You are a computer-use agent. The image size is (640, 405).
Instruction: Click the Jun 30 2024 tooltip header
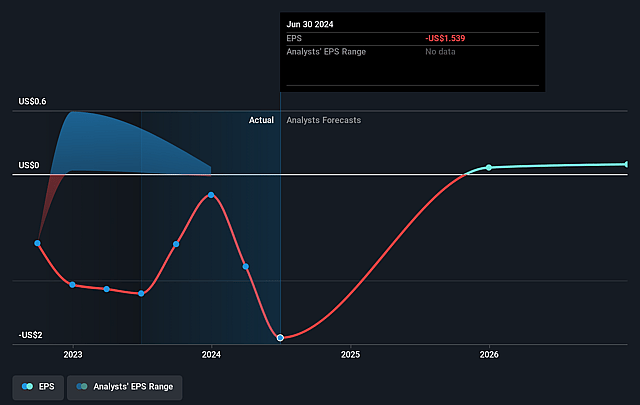coord(311,22)
